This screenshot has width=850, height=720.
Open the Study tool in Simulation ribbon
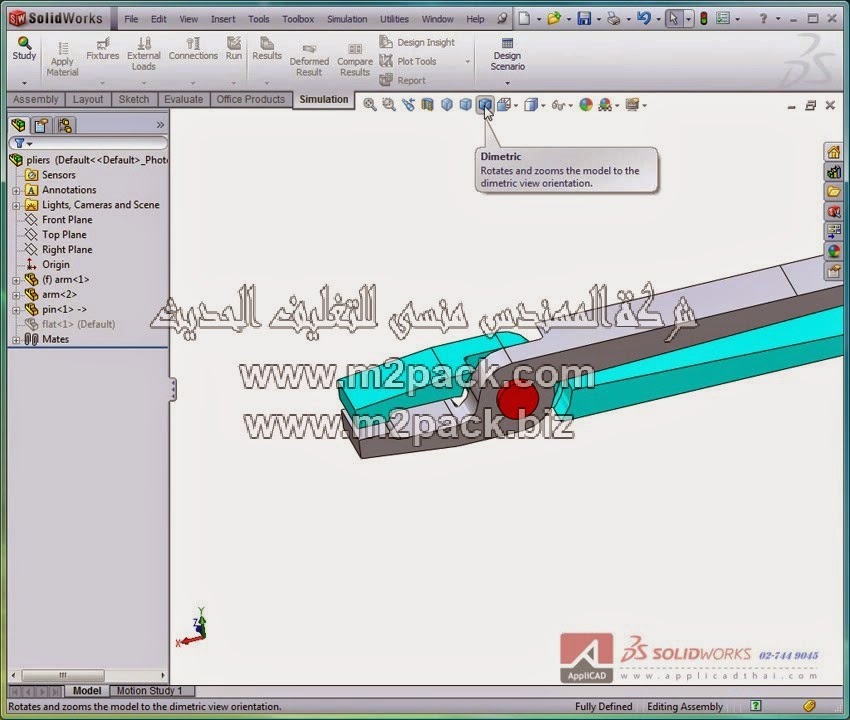(24, 49)
